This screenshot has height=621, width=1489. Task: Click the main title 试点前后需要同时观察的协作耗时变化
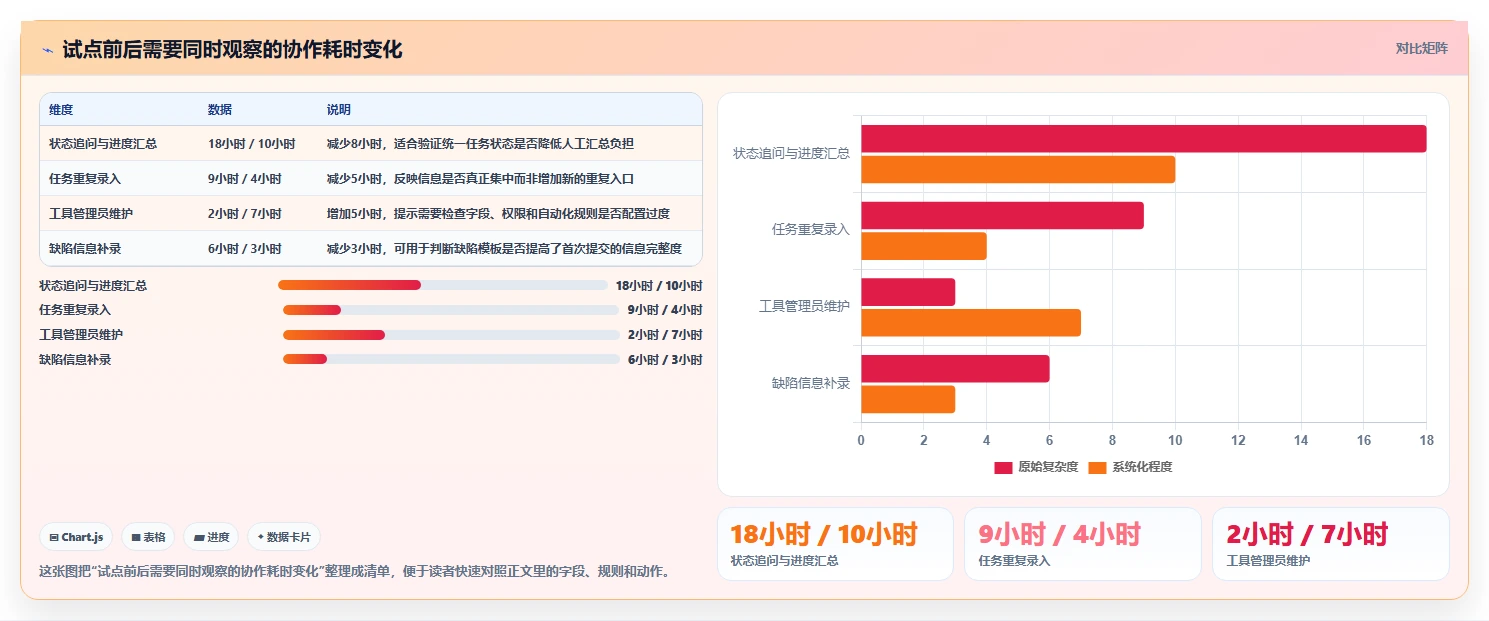tap(232, 50)
